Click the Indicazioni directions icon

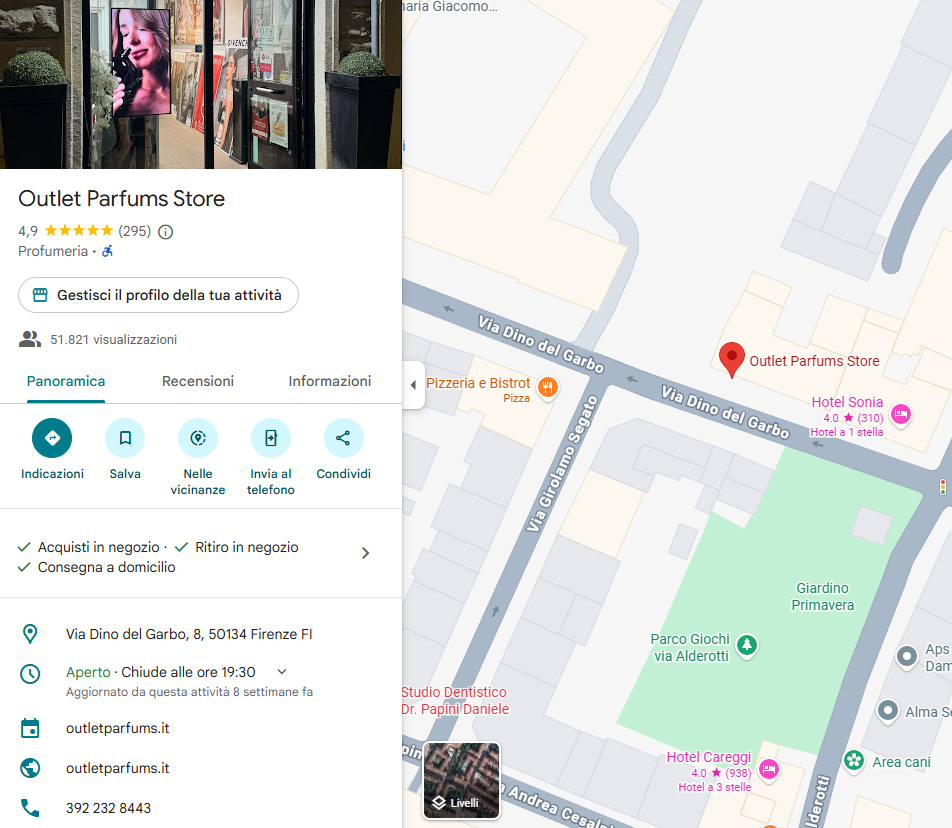pyautogui.click(x=52, y=438)
